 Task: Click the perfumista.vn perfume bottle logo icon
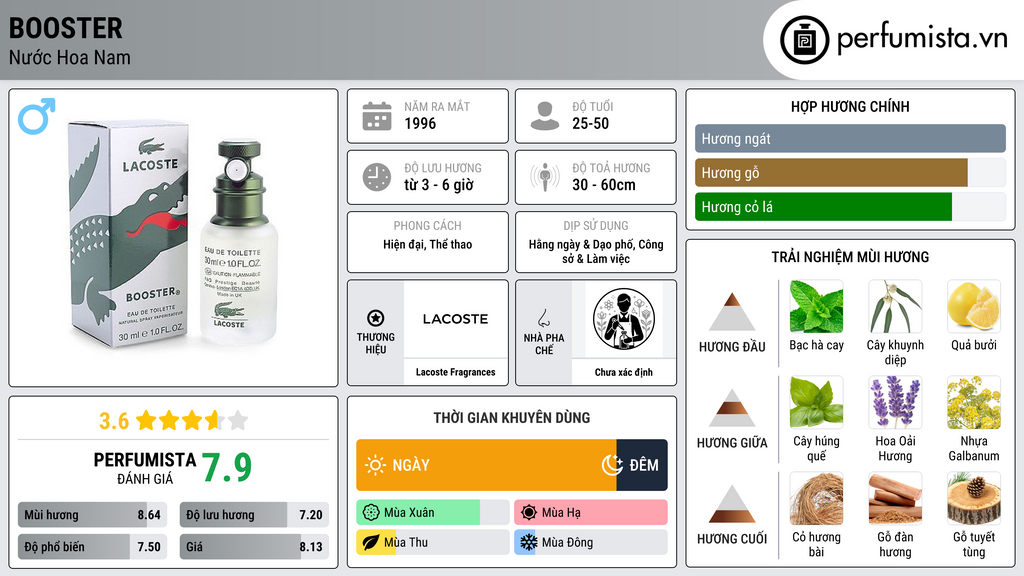(805, 40)
